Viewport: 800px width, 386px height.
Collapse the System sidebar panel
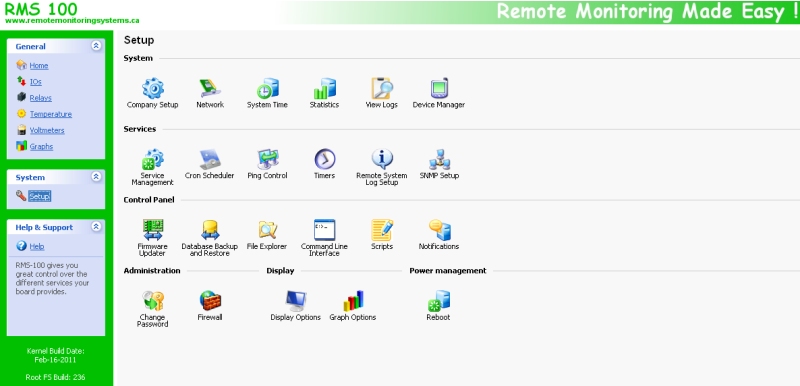click(x=96, y=176)
